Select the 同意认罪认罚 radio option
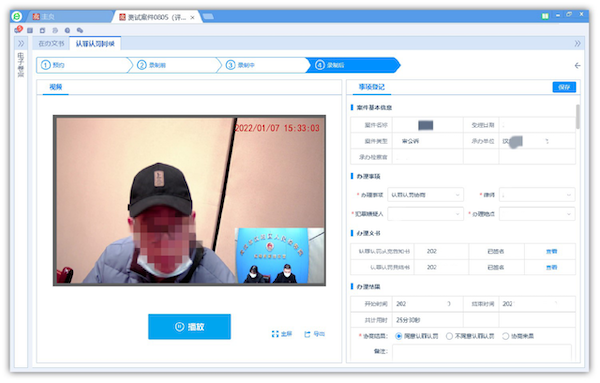The image size is (600, 383). (x=398, y=336)
